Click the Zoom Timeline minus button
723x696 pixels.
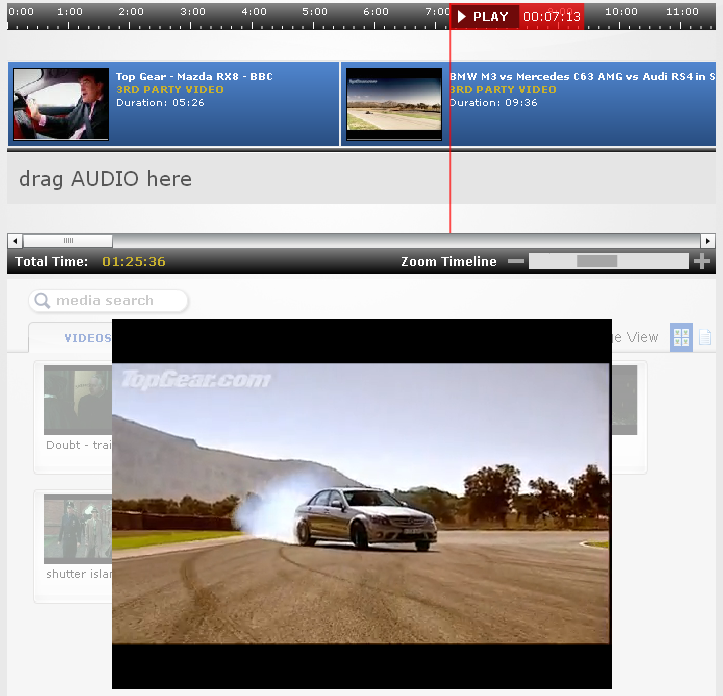point(516,262)
